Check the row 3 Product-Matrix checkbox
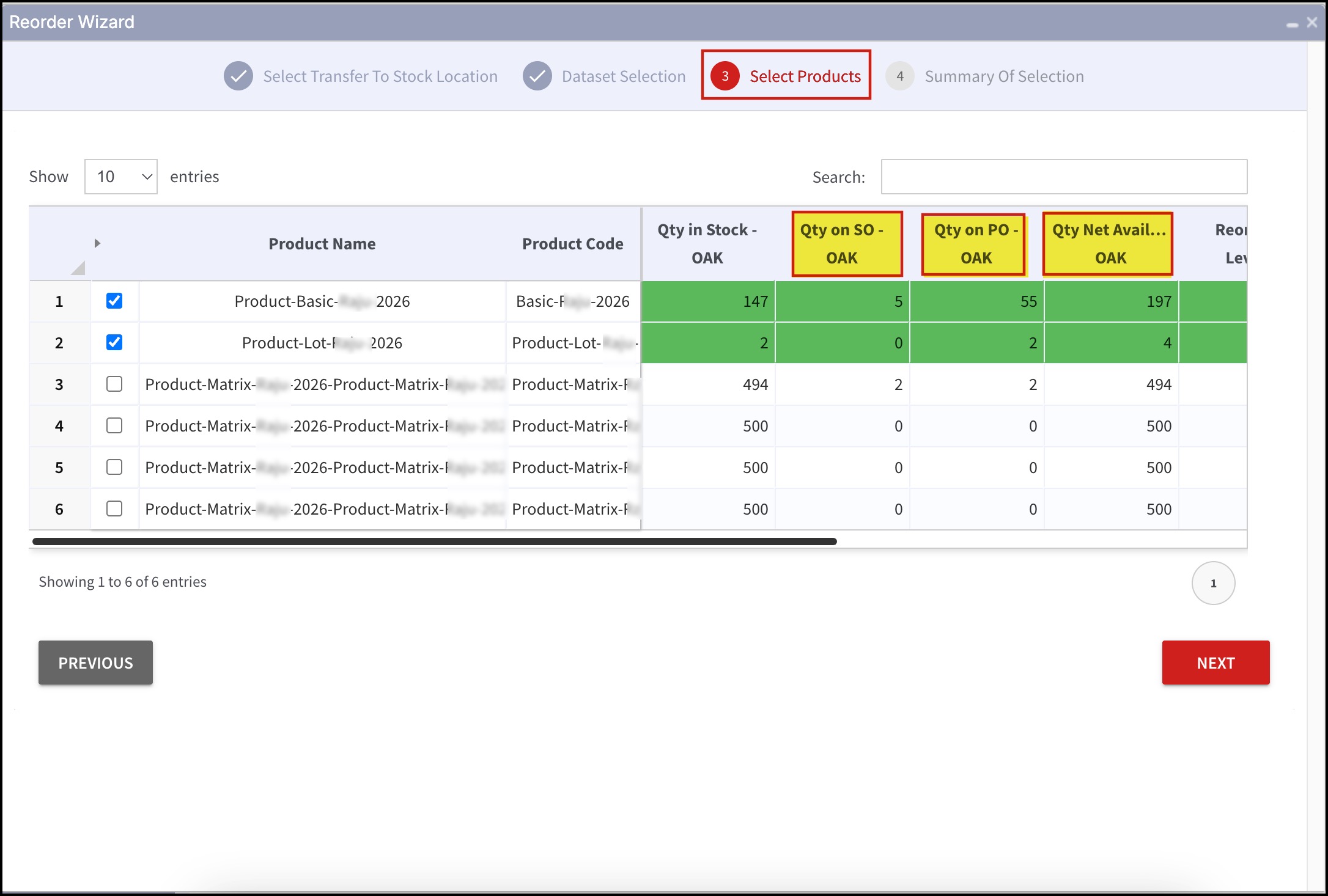 click(x=114, y=384)
